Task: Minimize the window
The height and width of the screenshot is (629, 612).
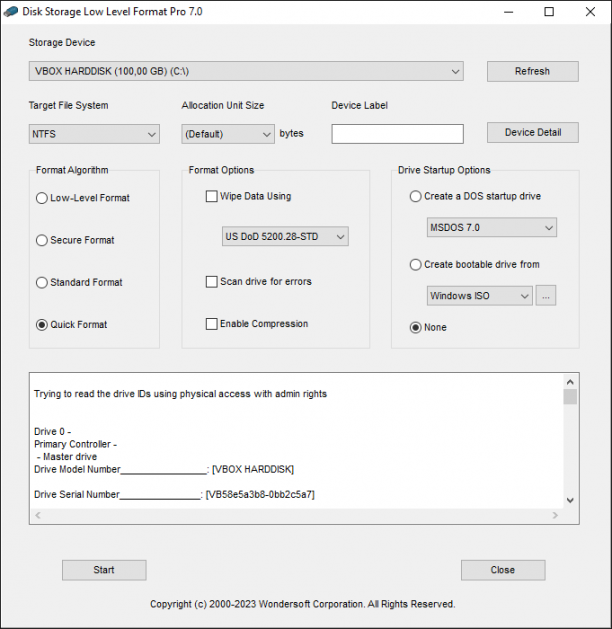Action: point(509,12)
